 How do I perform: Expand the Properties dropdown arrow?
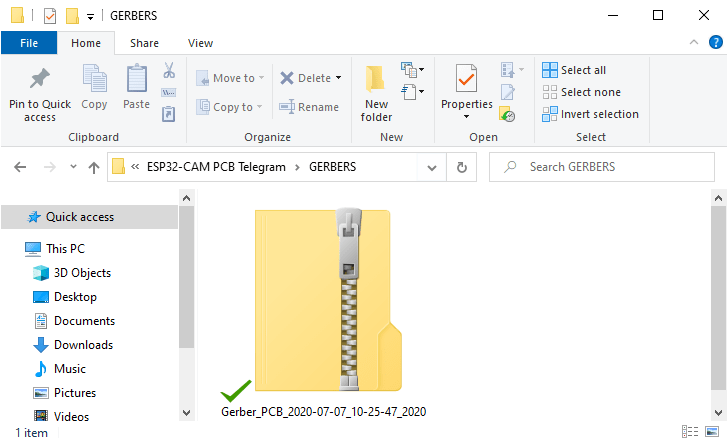[x=466, y=117]
